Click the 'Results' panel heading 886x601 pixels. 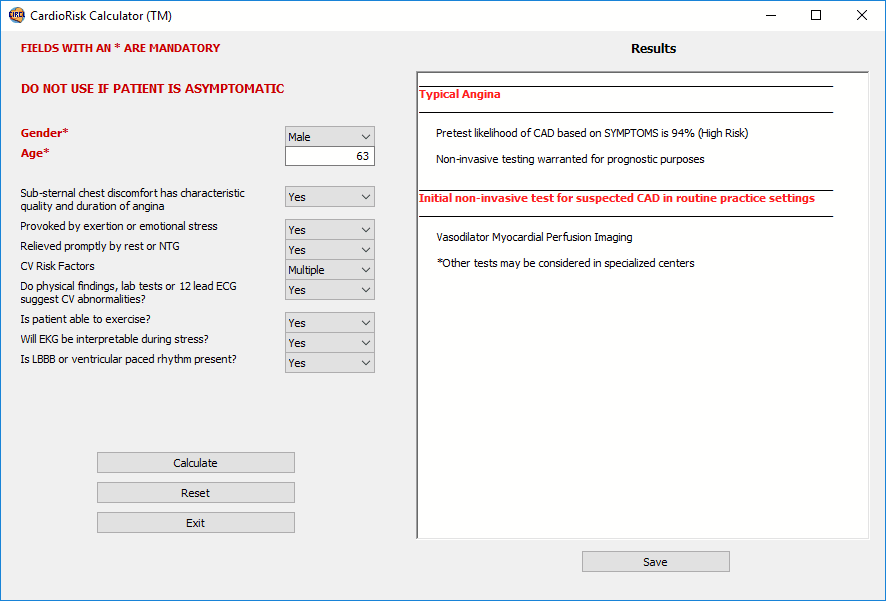[653, 49]
